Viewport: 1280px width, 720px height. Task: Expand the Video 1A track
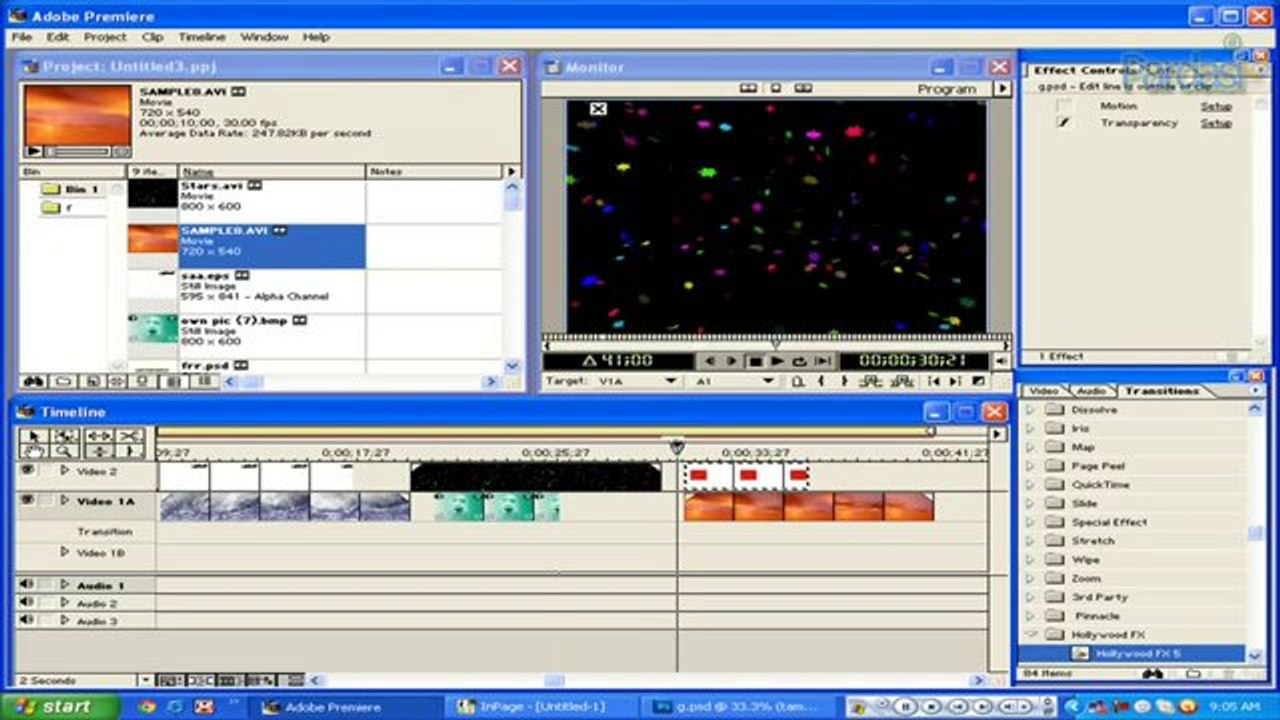tap(64, 500)
